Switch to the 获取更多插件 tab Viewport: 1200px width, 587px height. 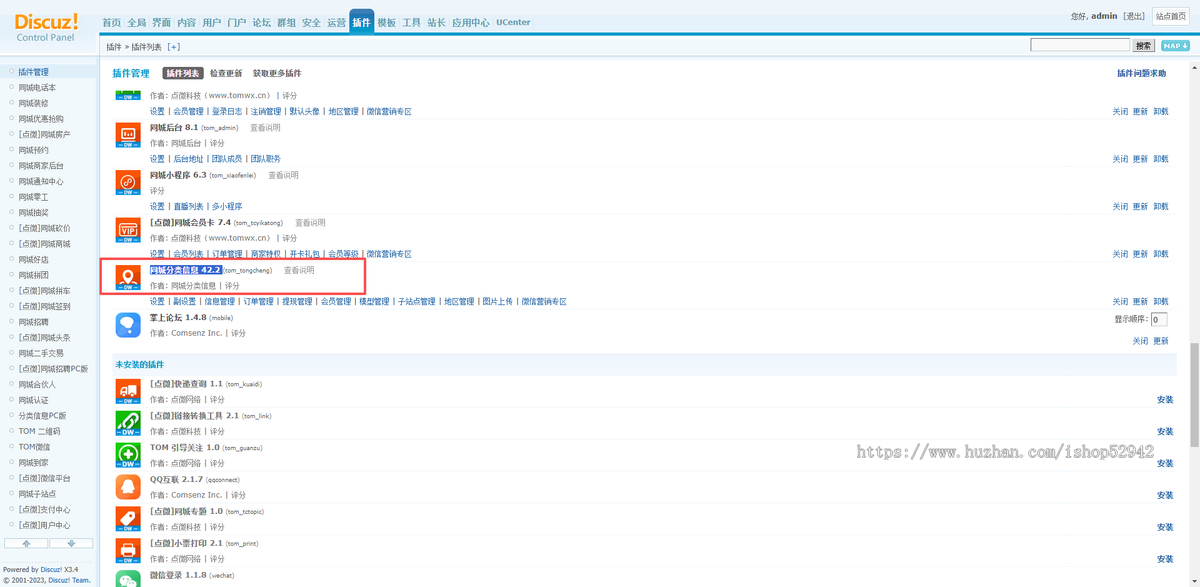[x=277, y=73]
